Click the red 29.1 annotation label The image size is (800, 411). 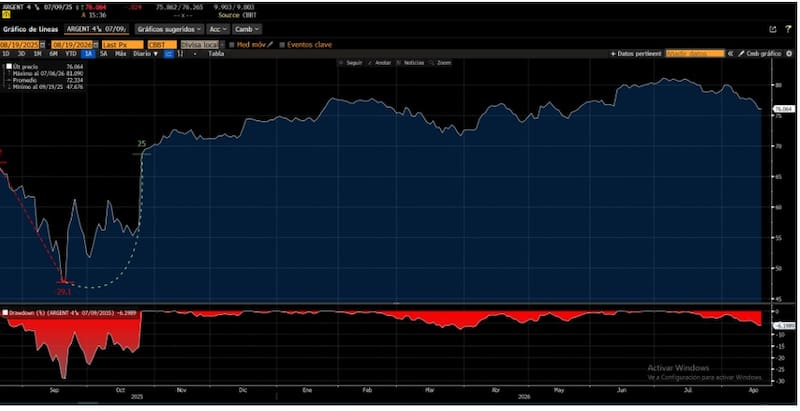[64, 292]
